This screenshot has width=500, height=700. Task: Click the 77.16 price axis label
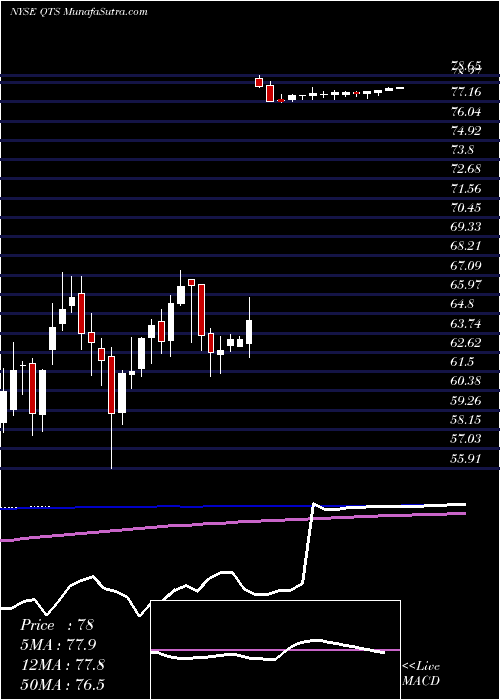[466, 92]
